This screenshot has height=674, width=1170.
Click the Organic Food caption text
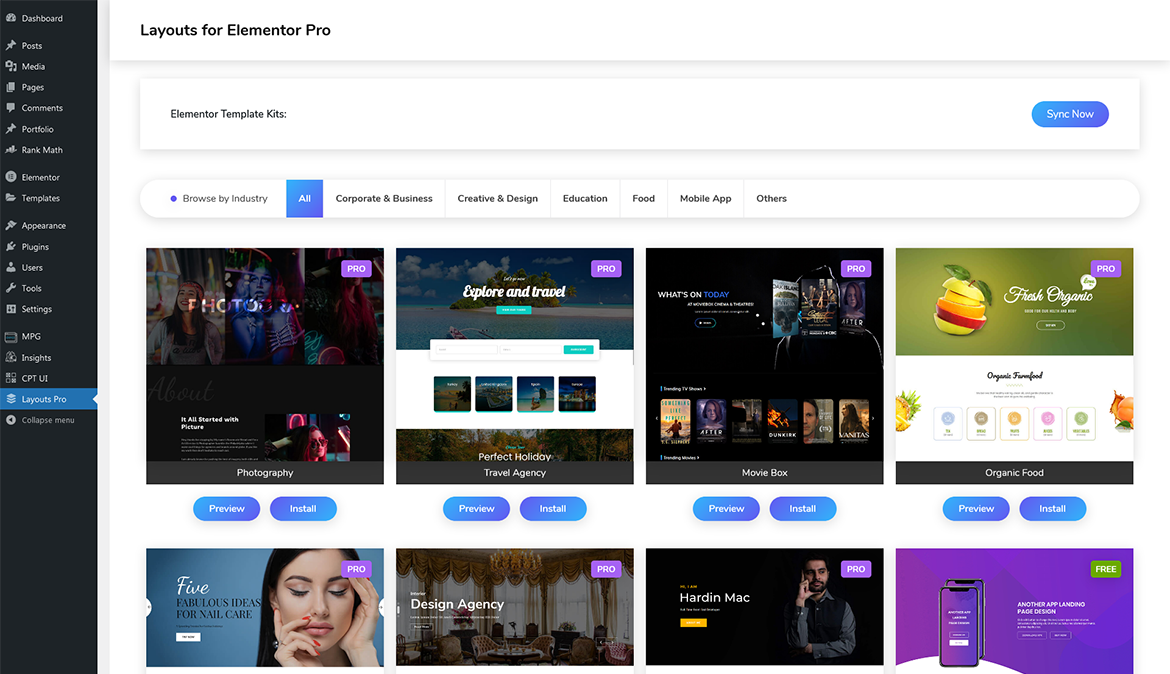[1014, 472]
